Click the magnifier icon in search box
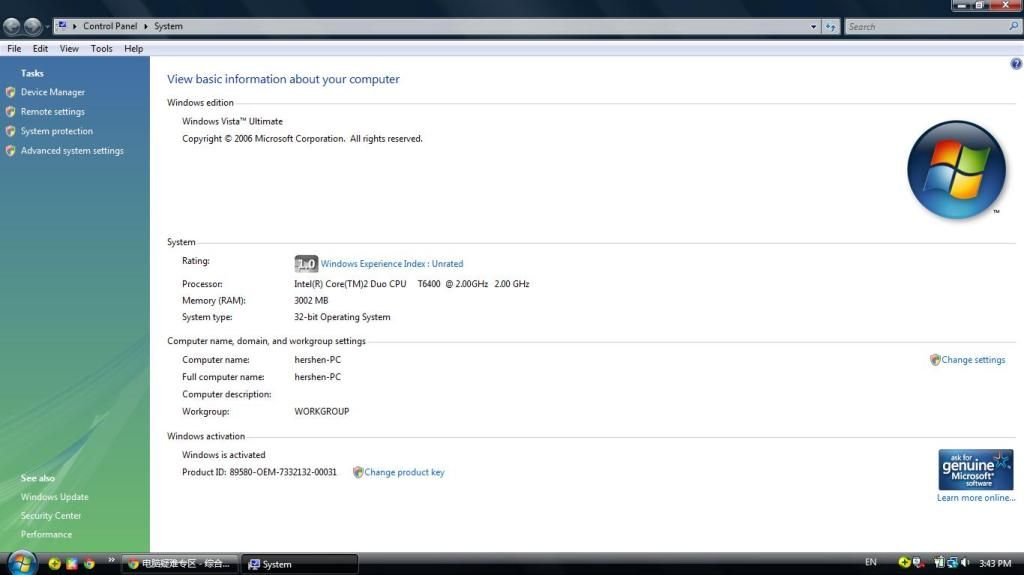The image size is (1024, 575). [1013, 27]
